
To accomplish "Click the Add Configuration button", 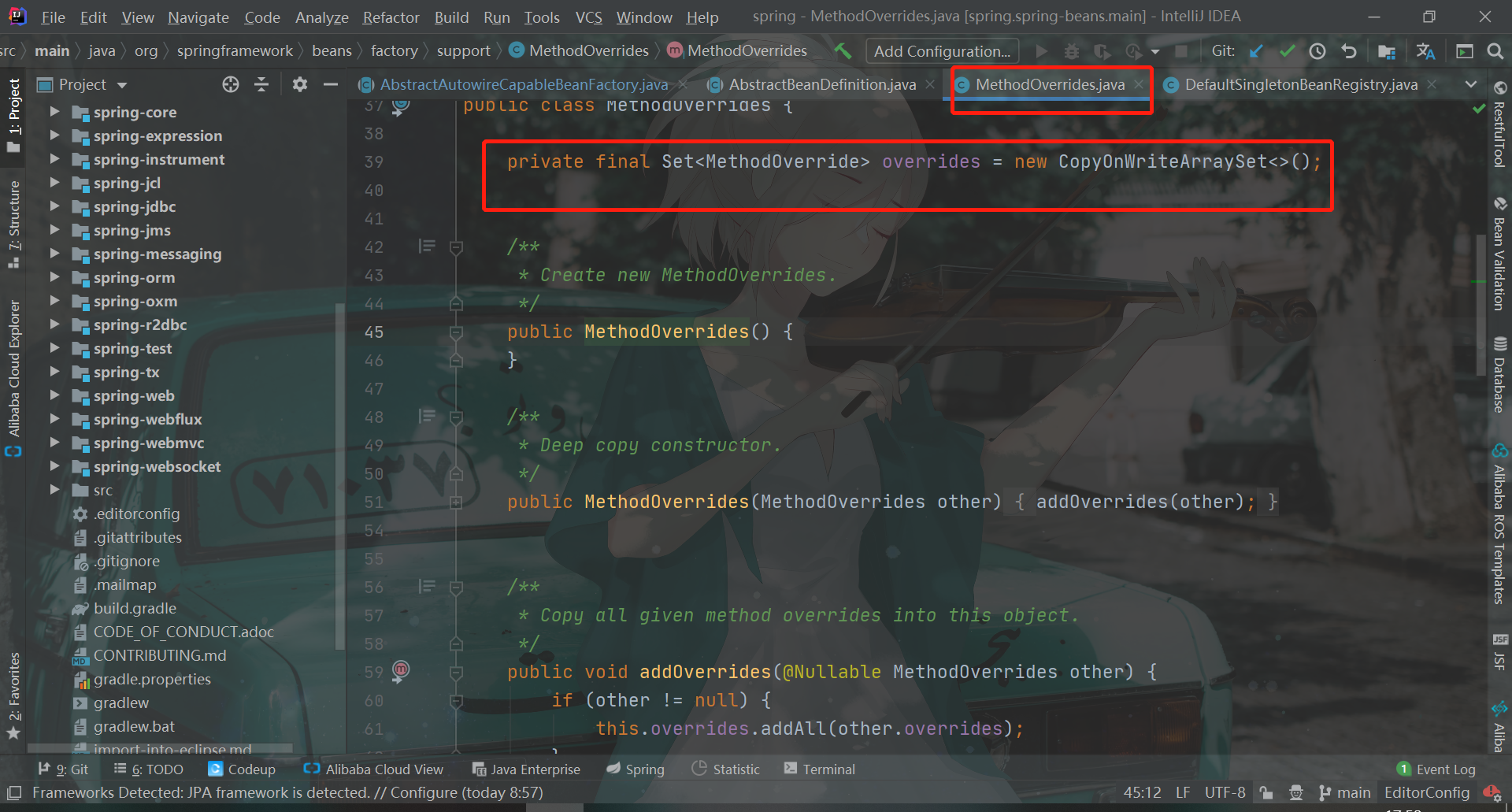I will [x=942, y=51].
